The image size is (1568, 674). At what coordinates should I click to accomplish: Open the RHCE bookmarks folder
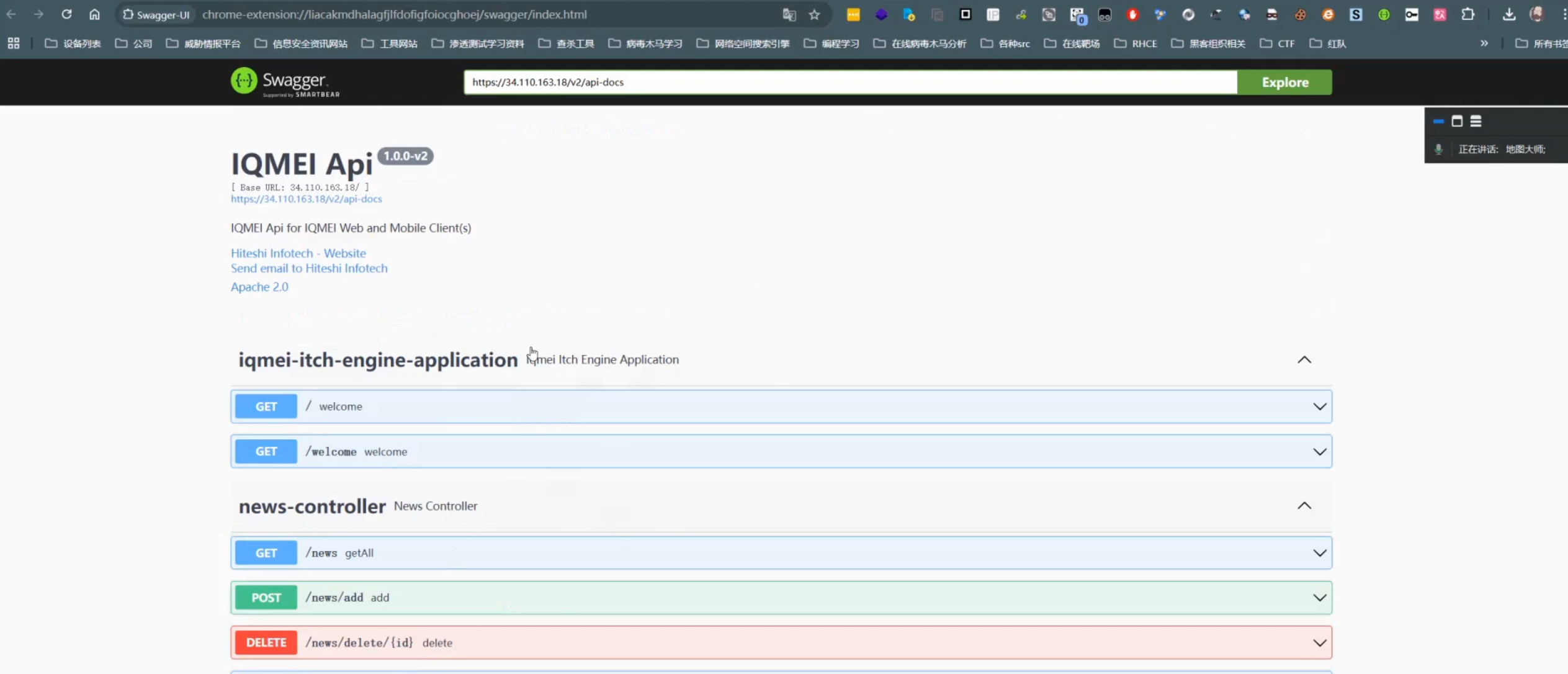(1136, 43)
